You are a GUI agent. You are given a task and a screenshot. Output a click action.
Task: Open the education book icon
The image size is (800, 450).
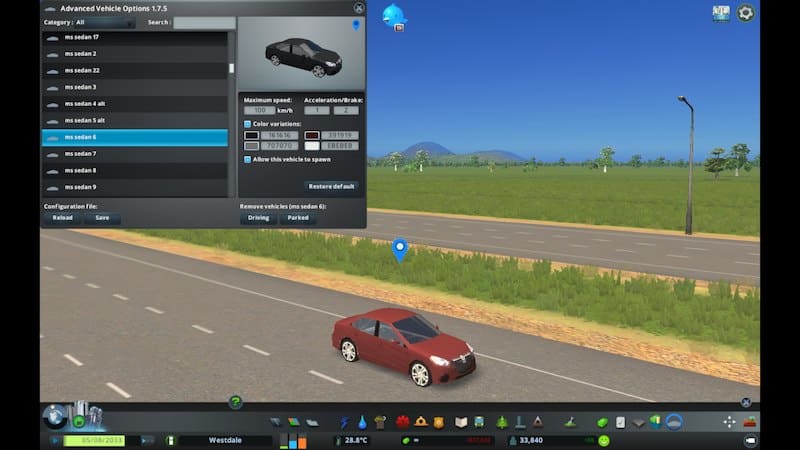pos(461,422)
